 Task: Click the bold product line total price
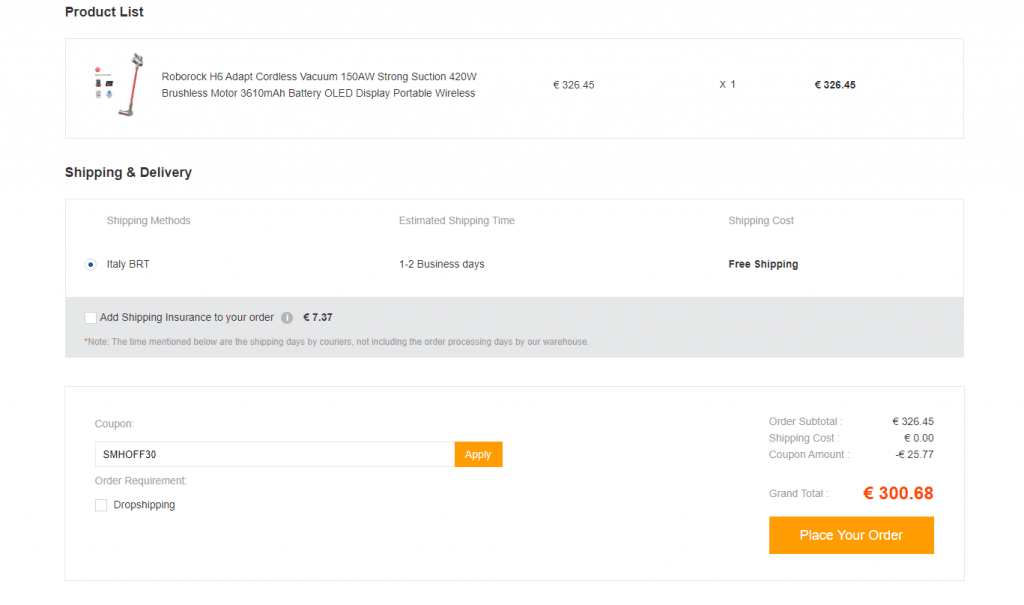pos(834,85)
